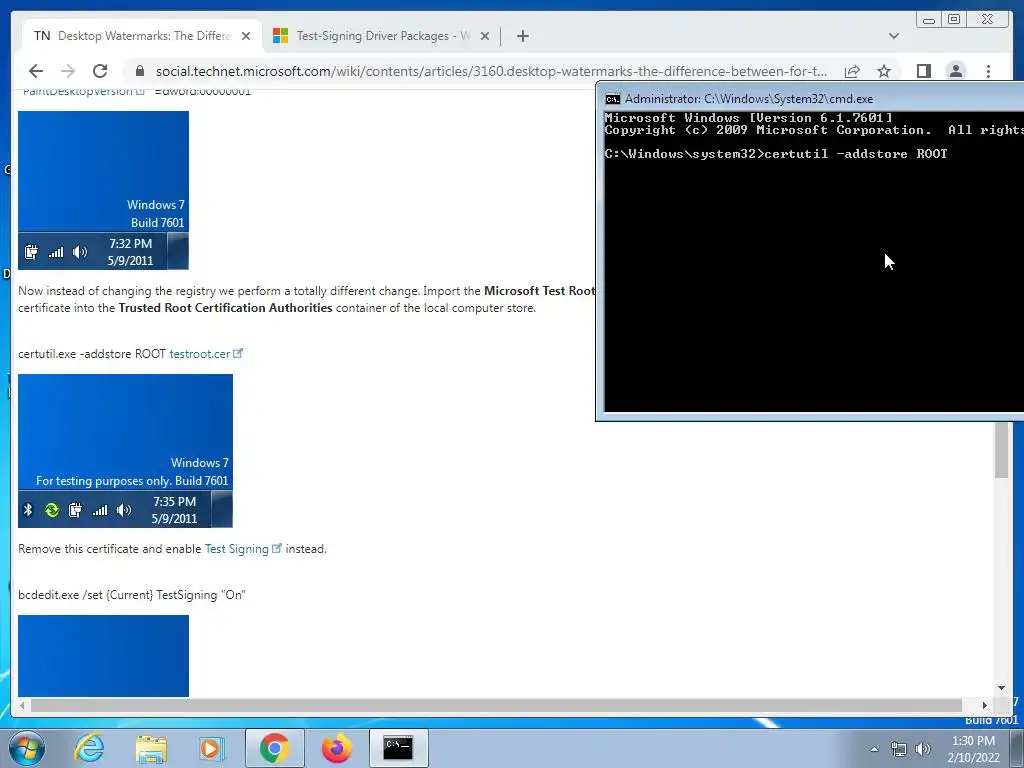Open Windows Media Player from the taskbar
Viewport: 1024px width, 768px height.
pos(211,748)
